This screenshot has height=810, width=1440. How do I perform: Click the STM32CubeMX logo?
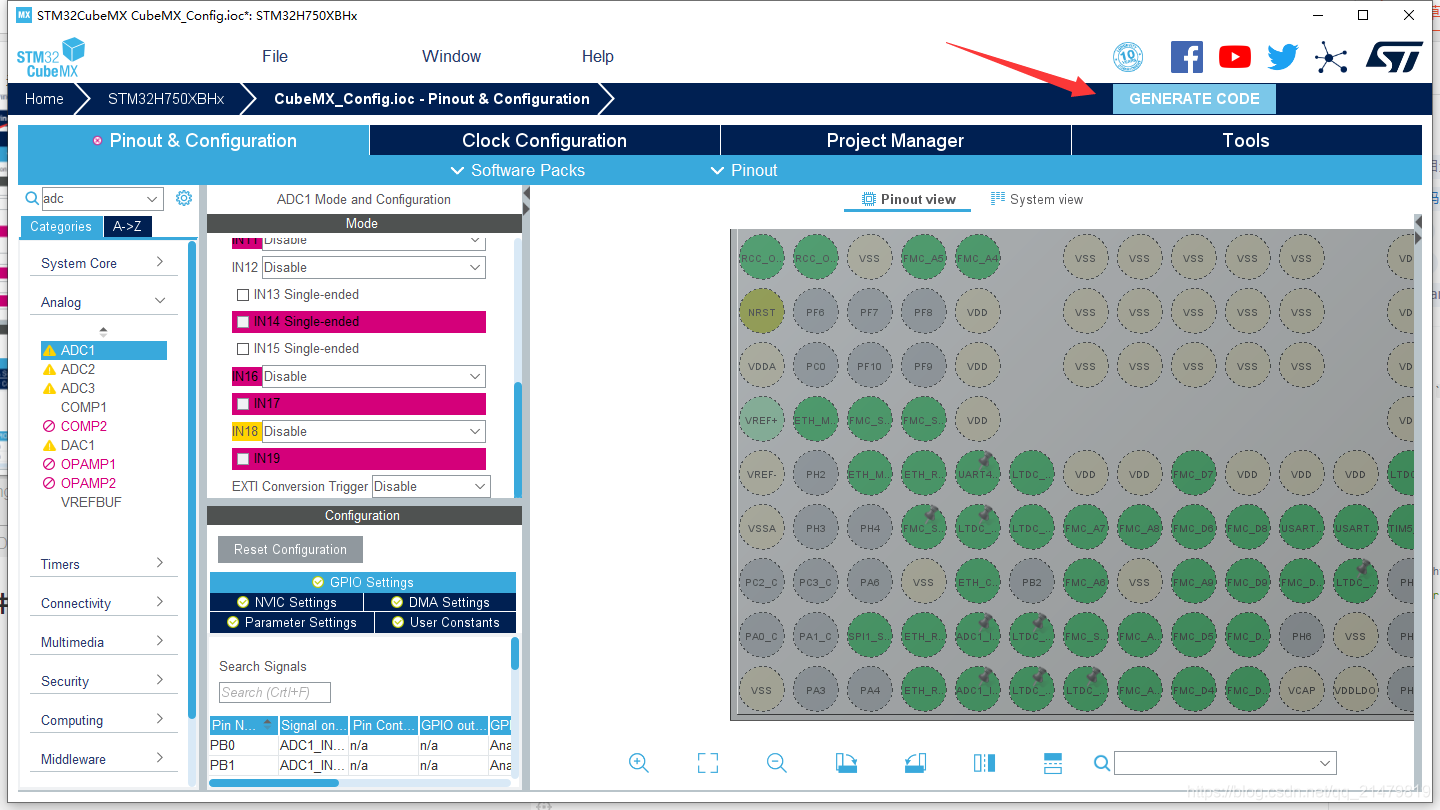50,57
